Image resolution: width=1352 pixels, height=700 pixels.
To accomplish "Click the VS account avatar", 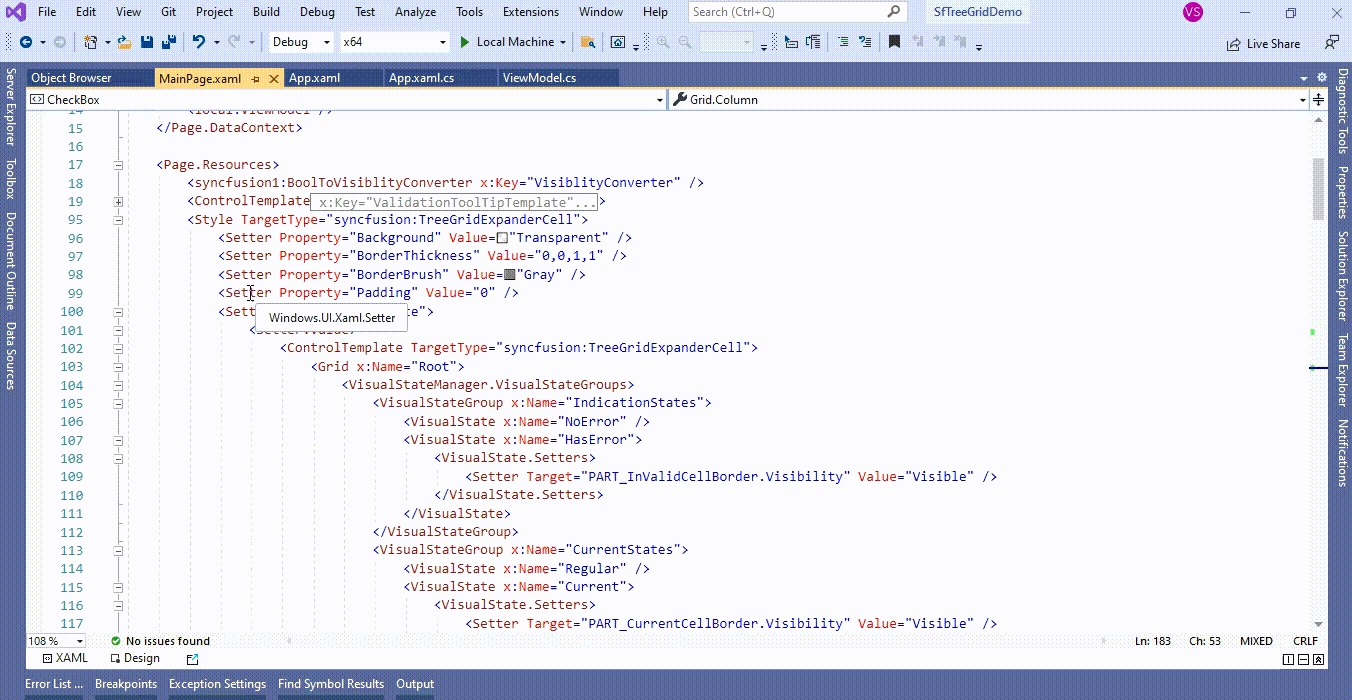I will [x=1192, y=12].
